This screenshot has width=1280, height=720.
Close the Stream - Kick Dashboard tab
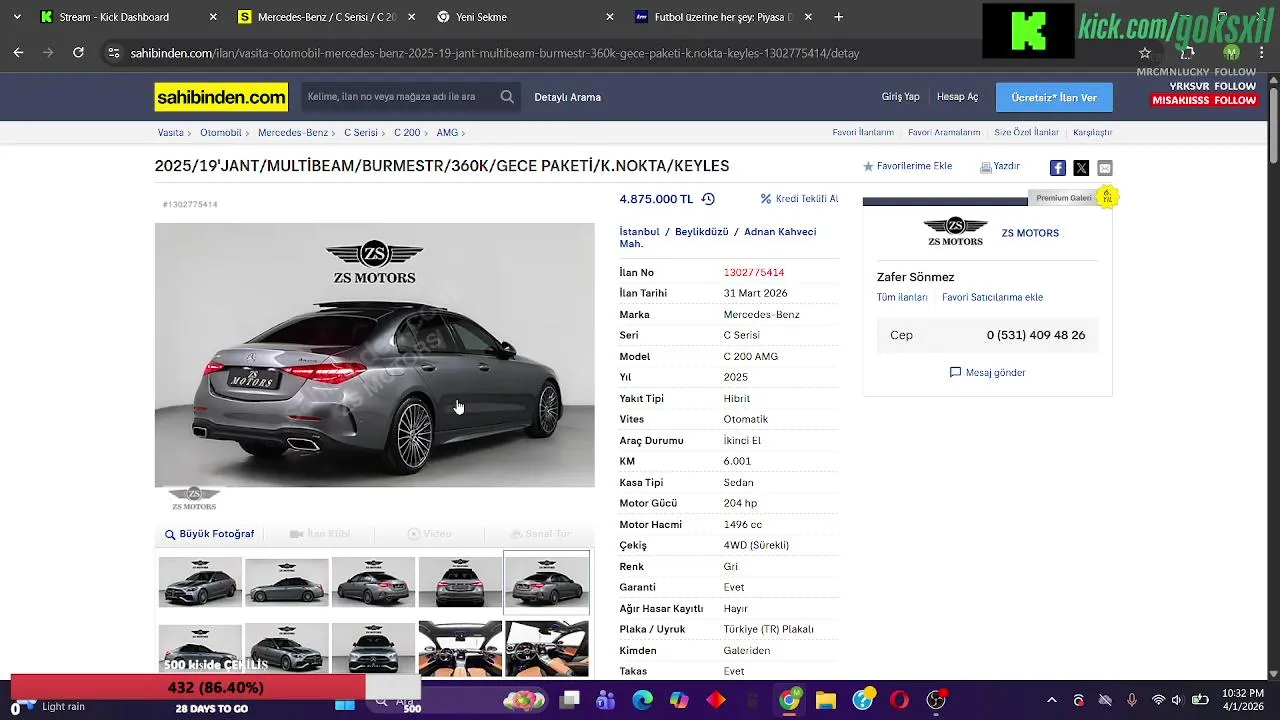[x=213, y=17]
